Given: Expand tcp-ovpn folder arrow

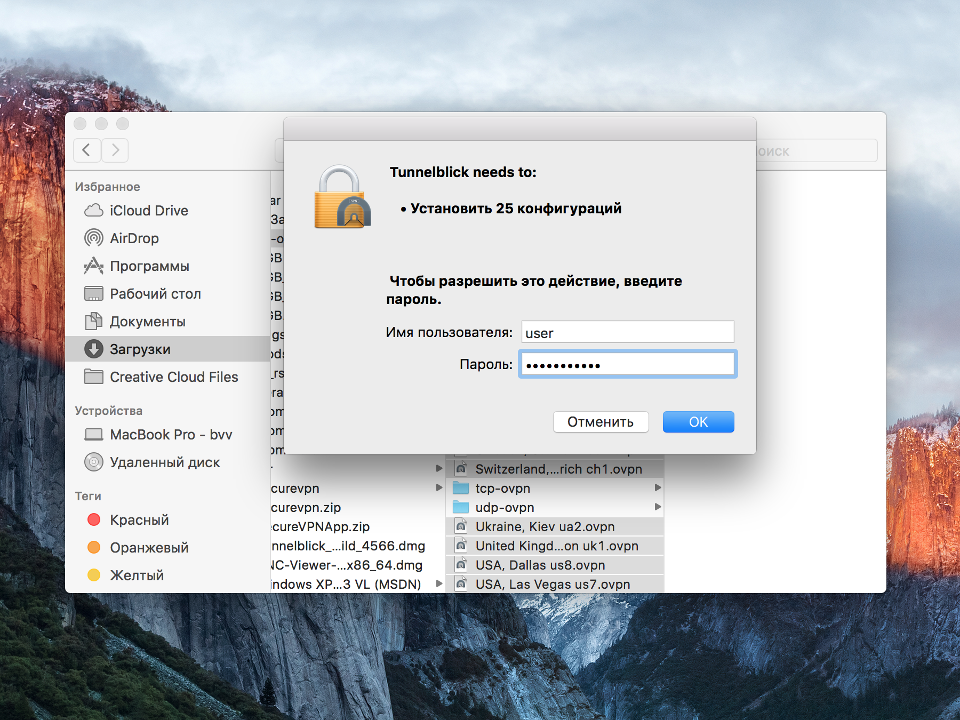Looking at the screenshot, I should click(x=658, y=488).
